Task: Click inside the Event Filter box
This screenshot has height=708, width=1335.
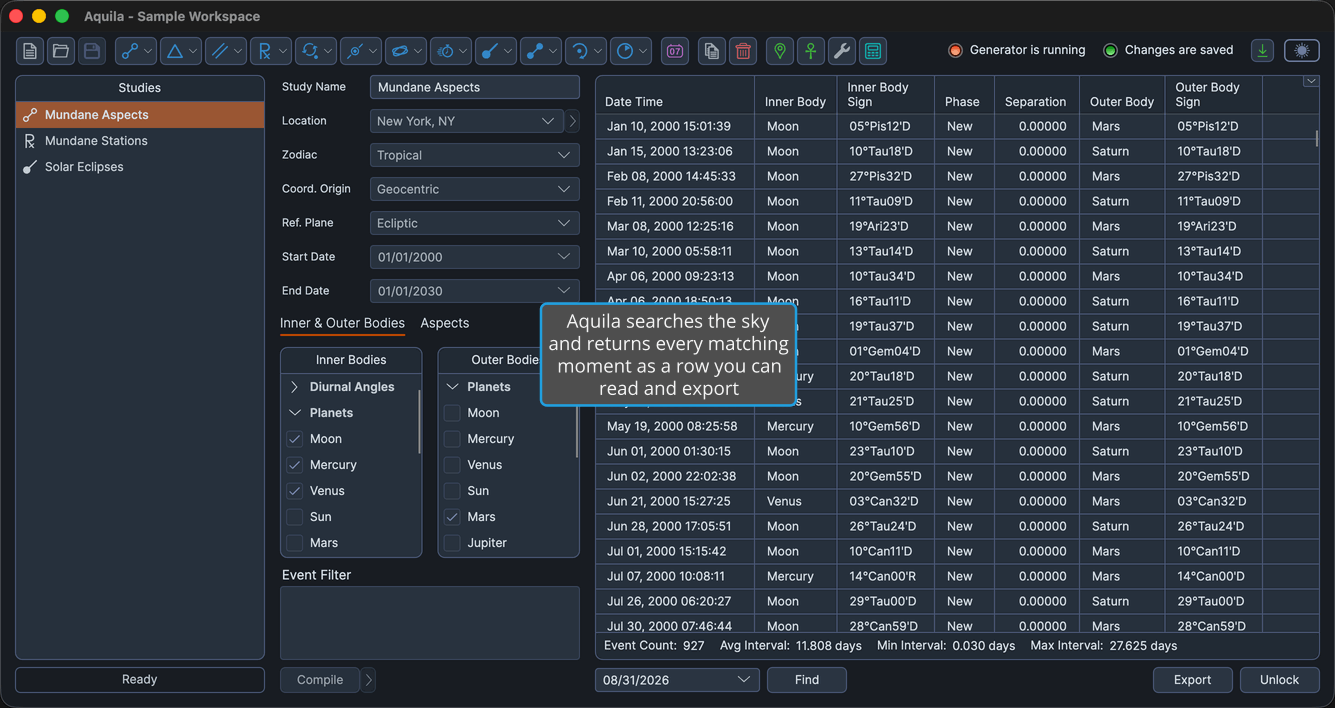Action: 430,622
